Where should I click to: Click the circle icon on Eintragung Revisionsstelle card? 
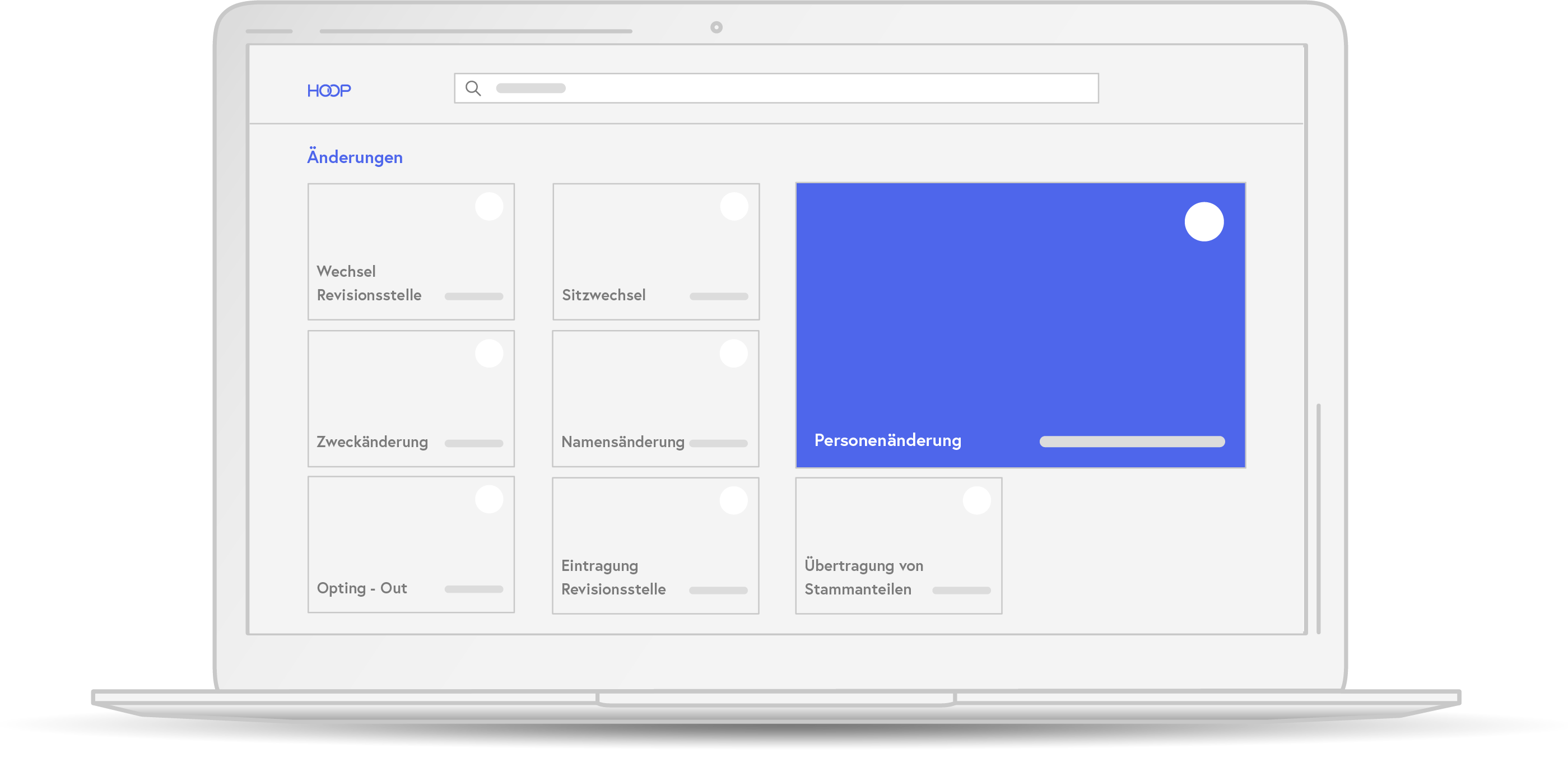(733, 500)
